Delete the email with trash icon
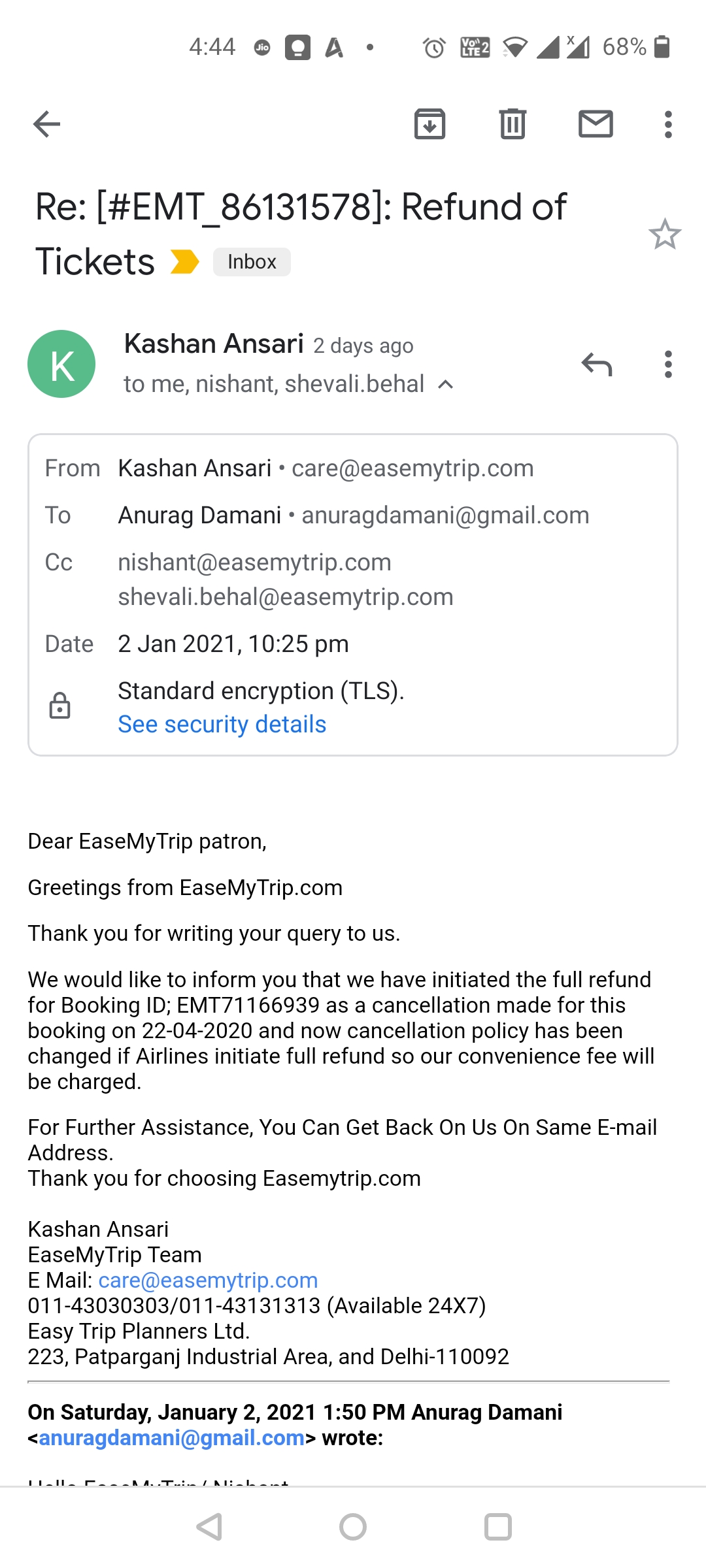Image resolution: width=706 pixels, height=1568 pixels. pos(513,124)
